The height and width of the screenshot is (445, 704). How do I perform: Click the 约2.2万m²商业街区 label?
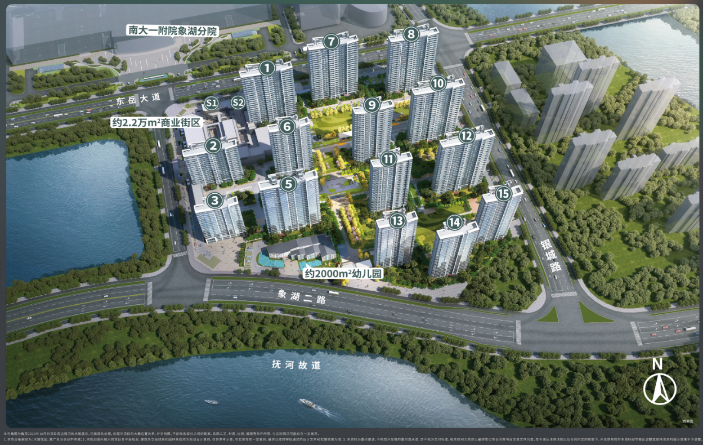(x=157, y=122)
